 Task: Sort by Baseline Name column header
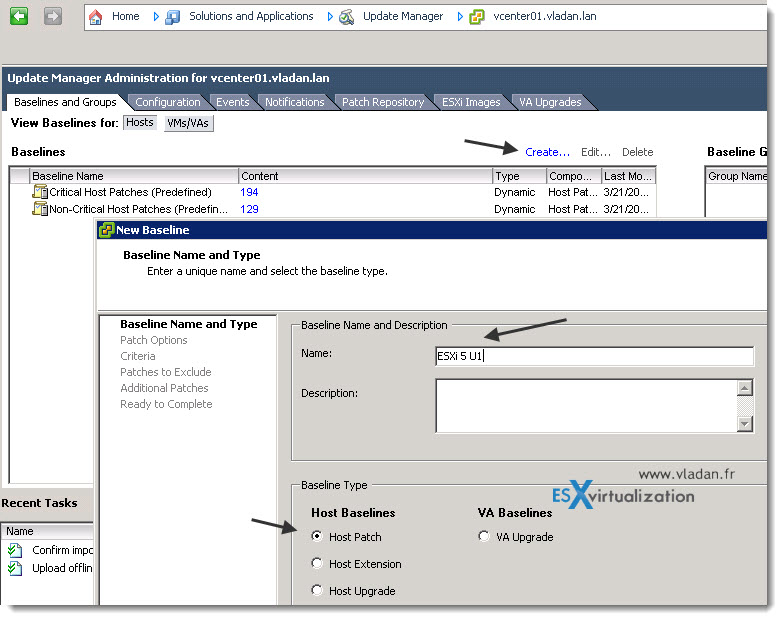134,176
